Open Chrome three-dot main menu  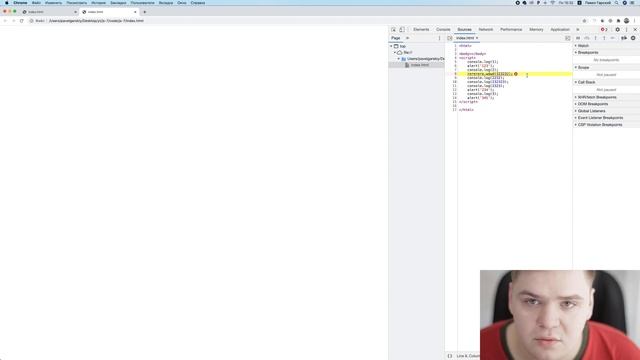click(635, 20)
